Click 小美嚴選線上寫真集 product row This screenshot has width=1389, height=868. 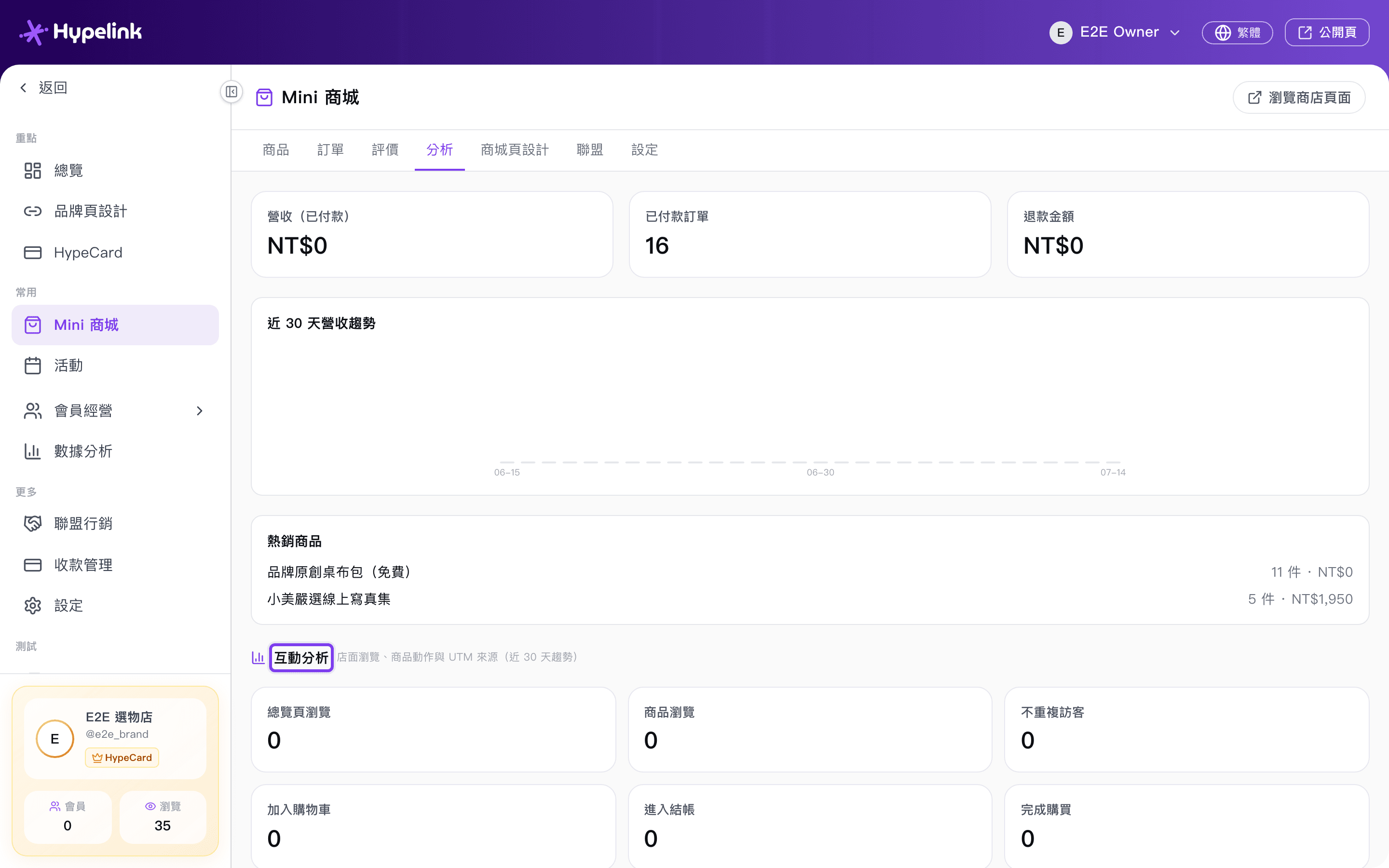click(810, 599)
